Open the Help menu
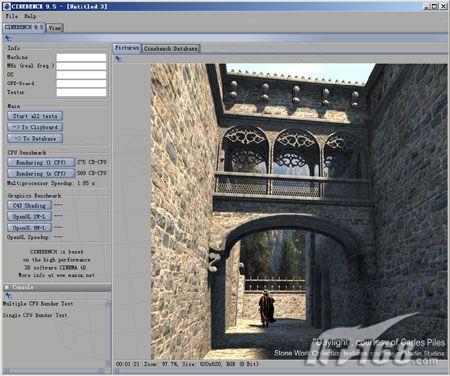 tap(30, 16)
